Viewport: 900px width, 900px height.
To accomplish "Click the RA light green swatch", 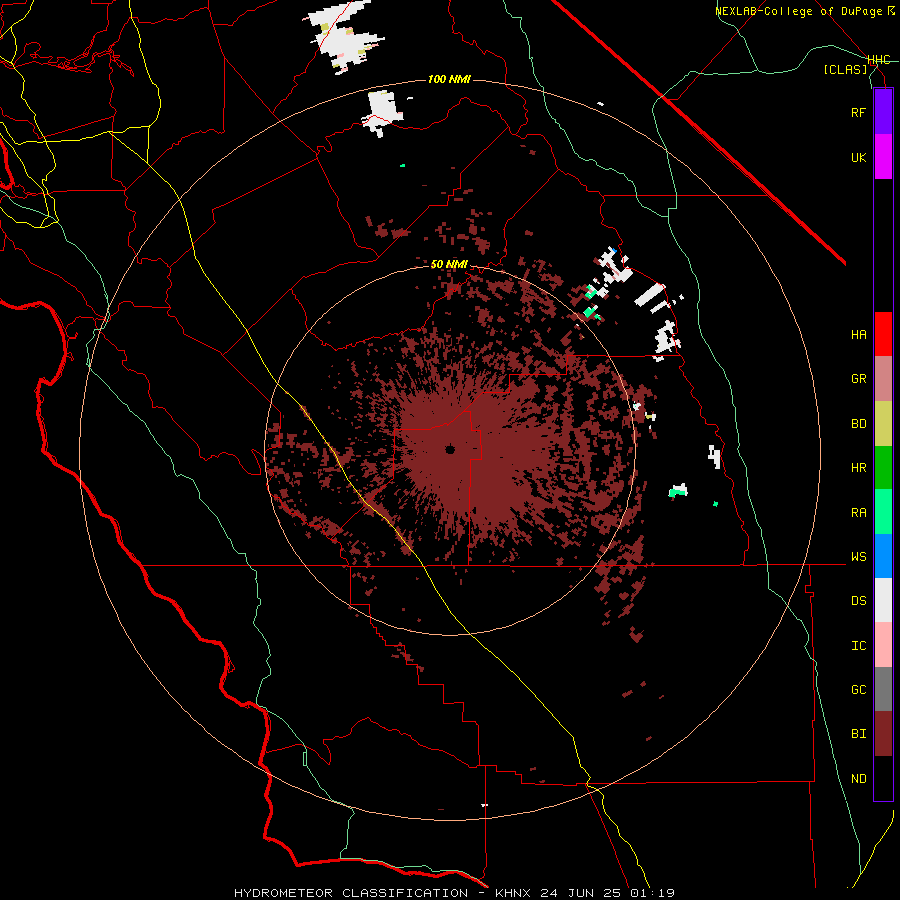I will pos(883,512).
